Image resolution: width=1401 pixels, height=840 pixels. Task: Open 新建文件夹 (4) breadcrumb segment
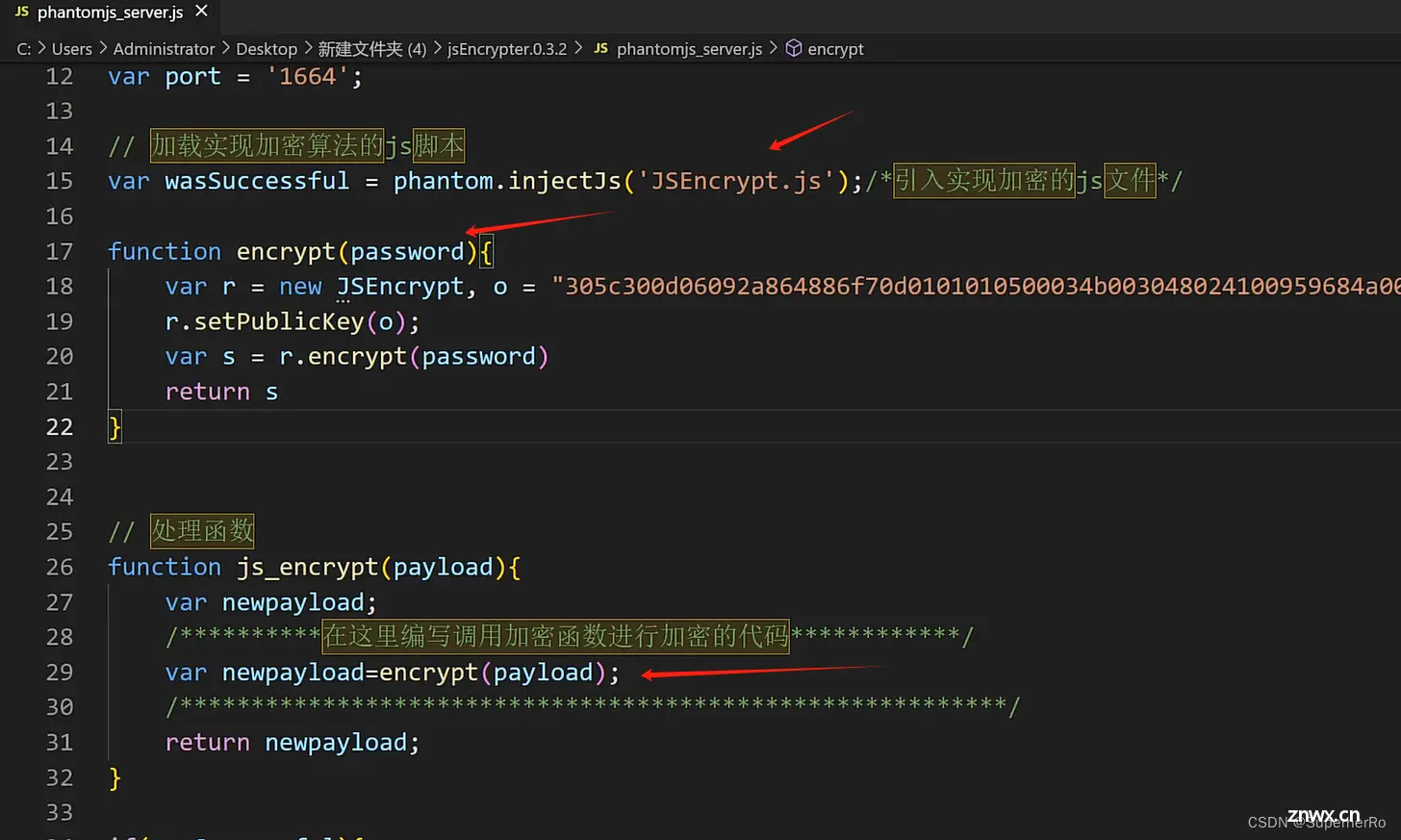pos(372,49)
